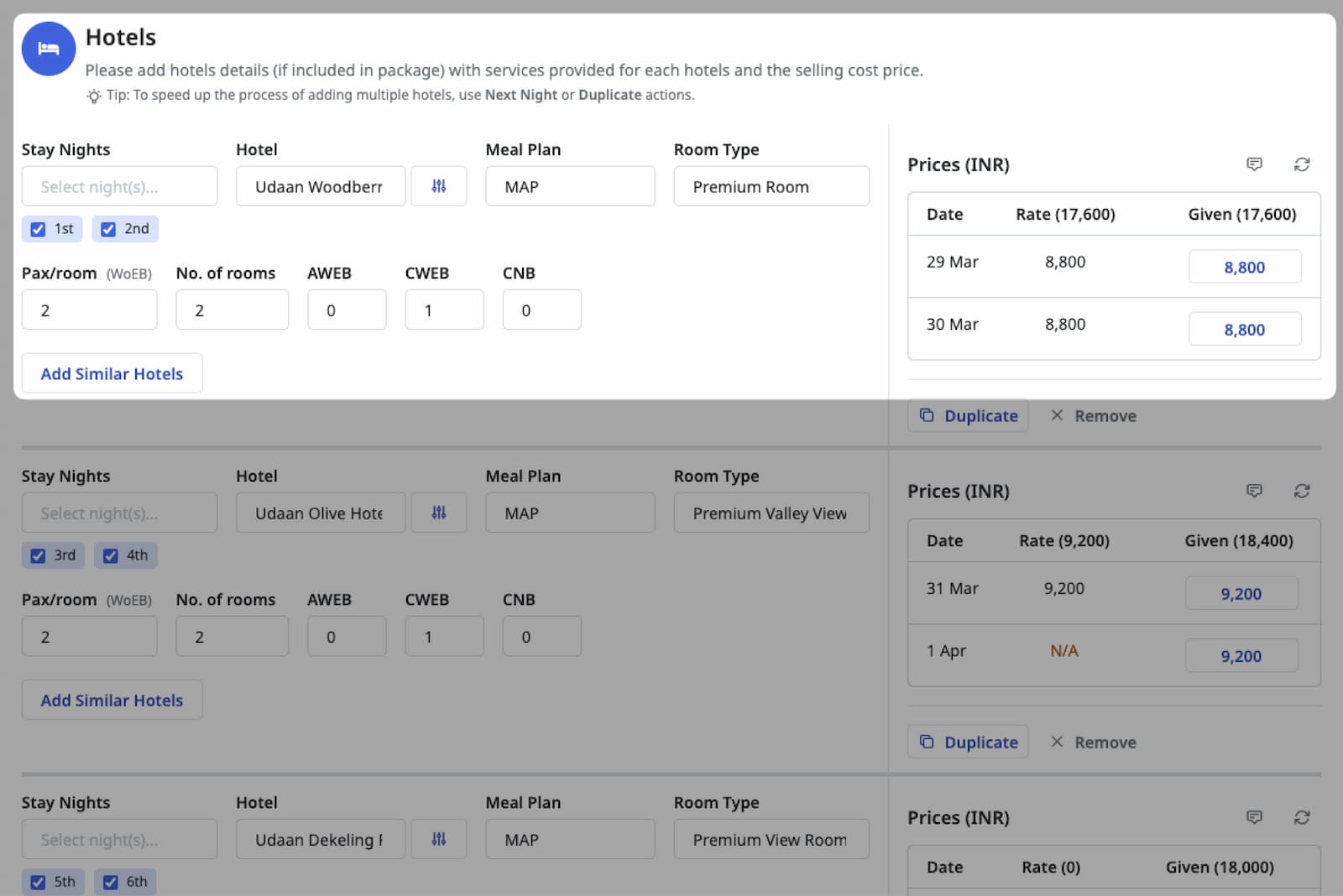The image size is (1343, 896).
Task: Uncheck the 2nd night checkbox
Action: click(x=108, y=229)
